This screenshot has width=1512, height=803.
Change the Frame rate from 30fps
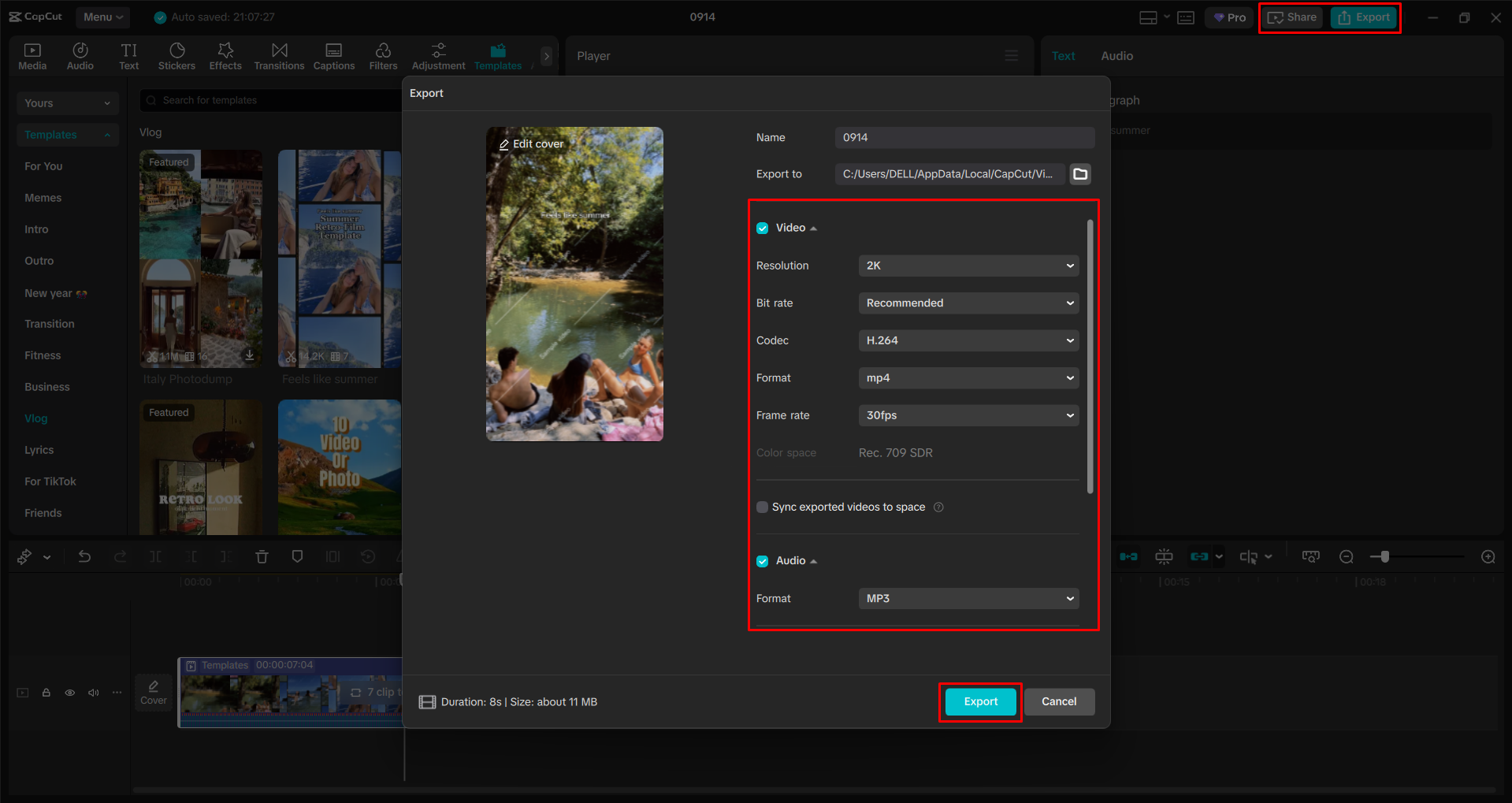click(968, 415)
